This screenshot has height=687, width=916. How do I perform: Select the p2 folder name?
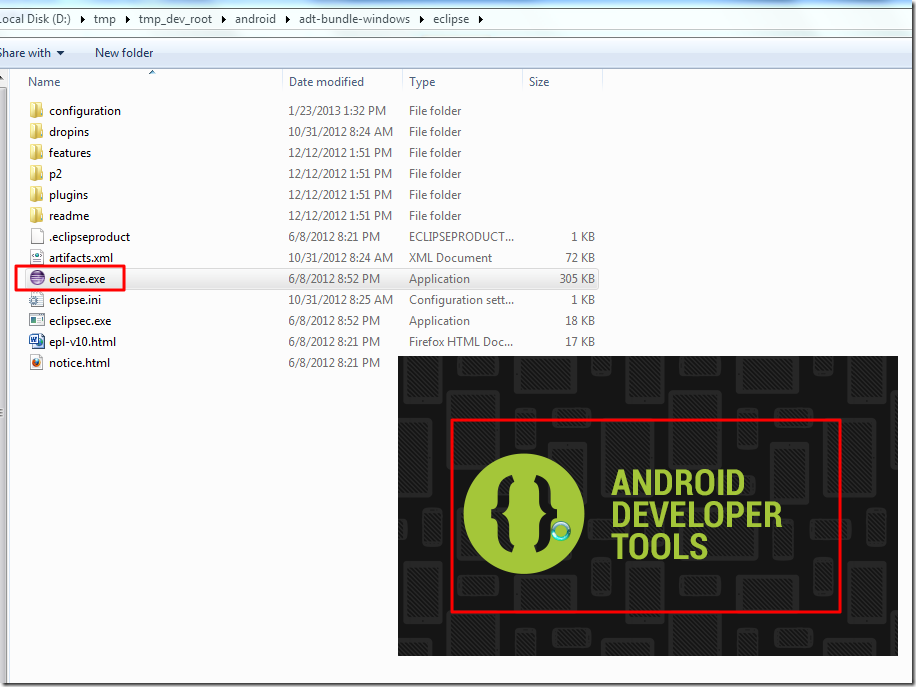[55, 174]
